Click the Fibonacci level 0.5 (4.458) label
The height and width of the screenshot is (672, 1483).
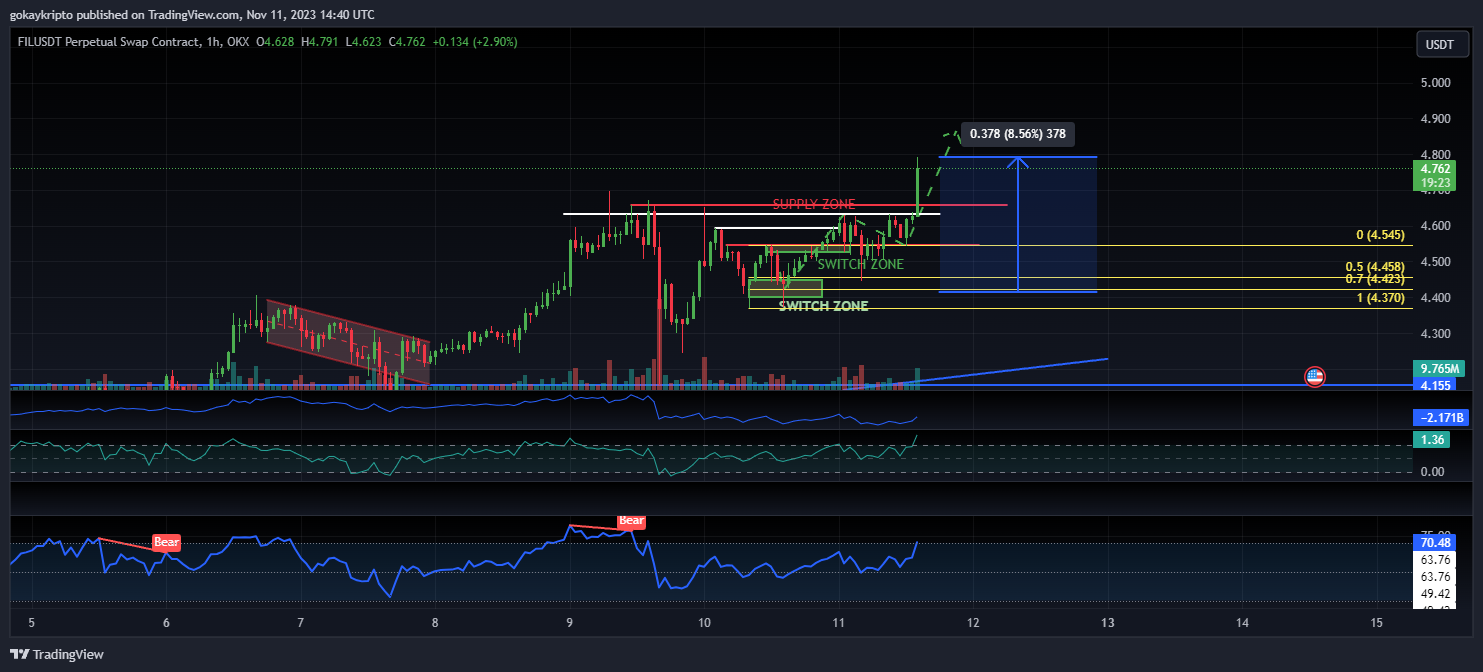tap(1375, 267)
